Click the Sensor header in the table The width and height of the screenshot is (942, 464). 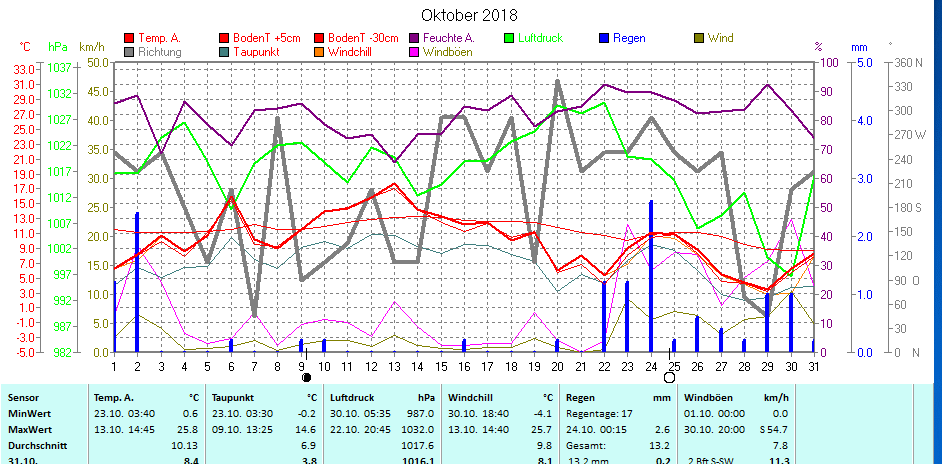(x=21, y=398)
